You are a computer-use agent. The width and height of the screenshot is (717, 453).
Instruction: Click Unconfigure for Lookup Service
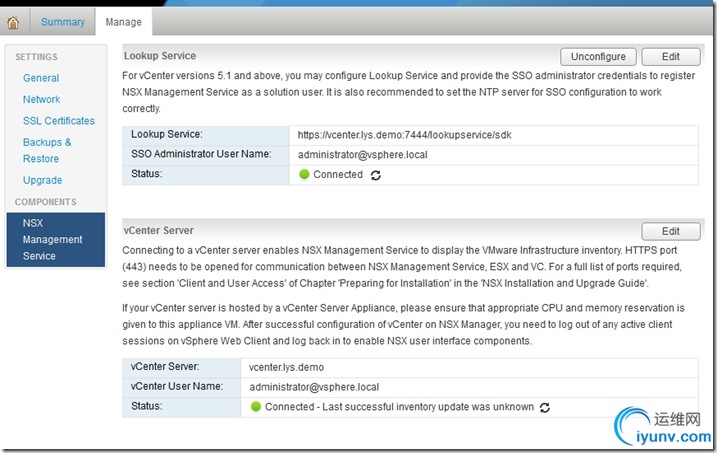[x=598, y=57]
